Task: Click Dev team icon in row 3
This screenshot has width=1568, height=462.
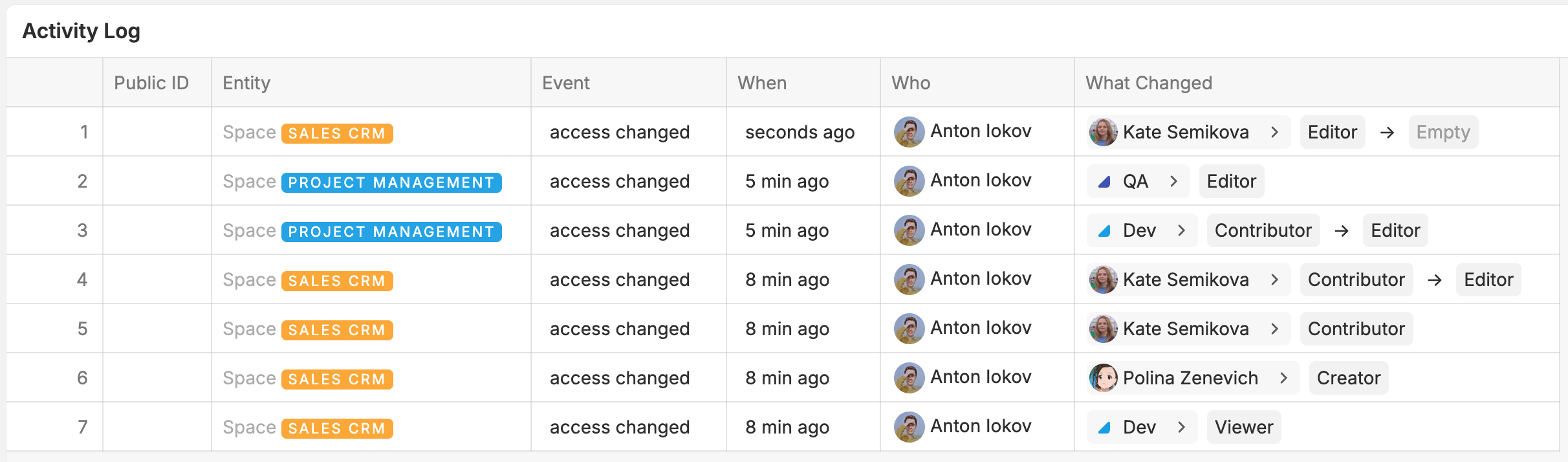Action: click(x=1105, y=231)
